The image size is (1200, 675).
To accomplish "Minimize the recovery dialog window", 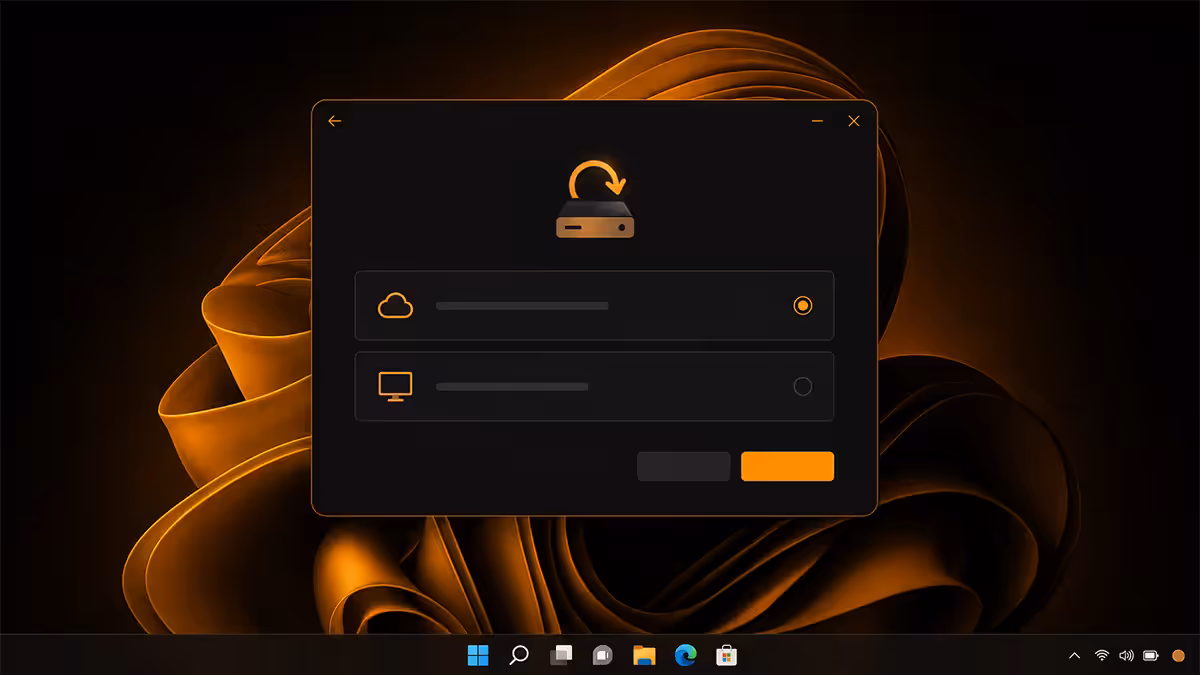I will pyautogui.click(x=817, y=121).
